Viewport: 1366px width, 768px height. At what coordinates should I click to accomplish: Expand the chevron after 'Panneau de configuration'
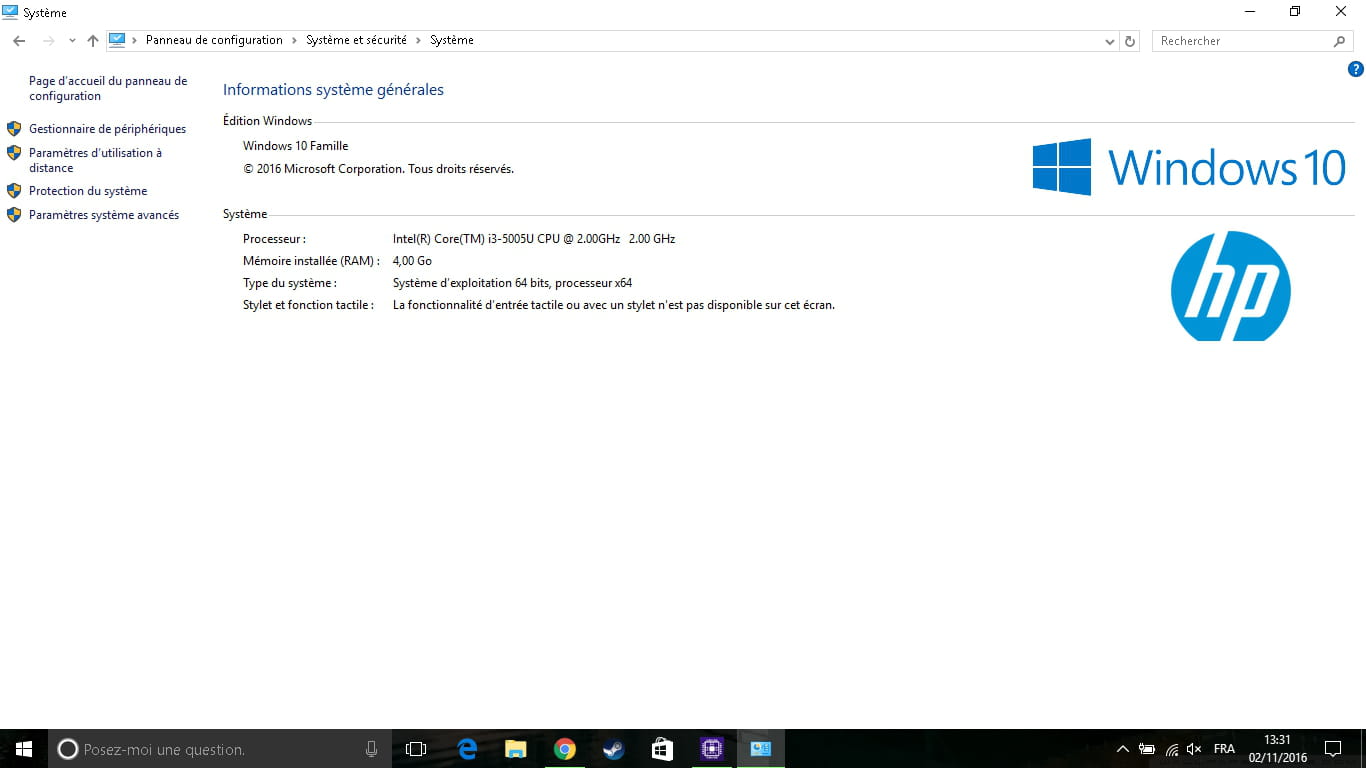click(x=295, y=40)
